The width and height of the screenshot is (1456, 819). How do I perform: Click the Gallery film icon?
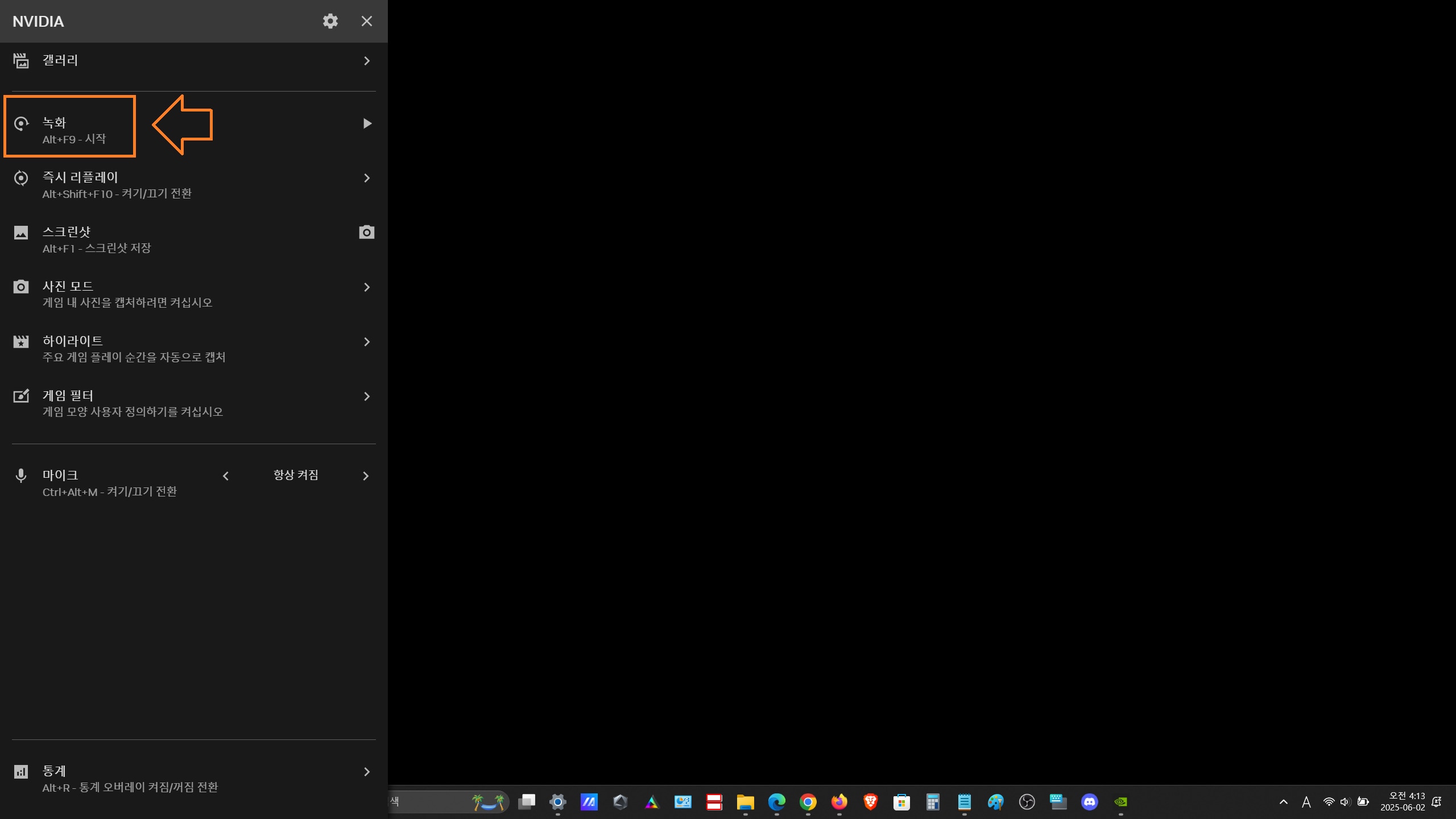(x=21, y=60)
